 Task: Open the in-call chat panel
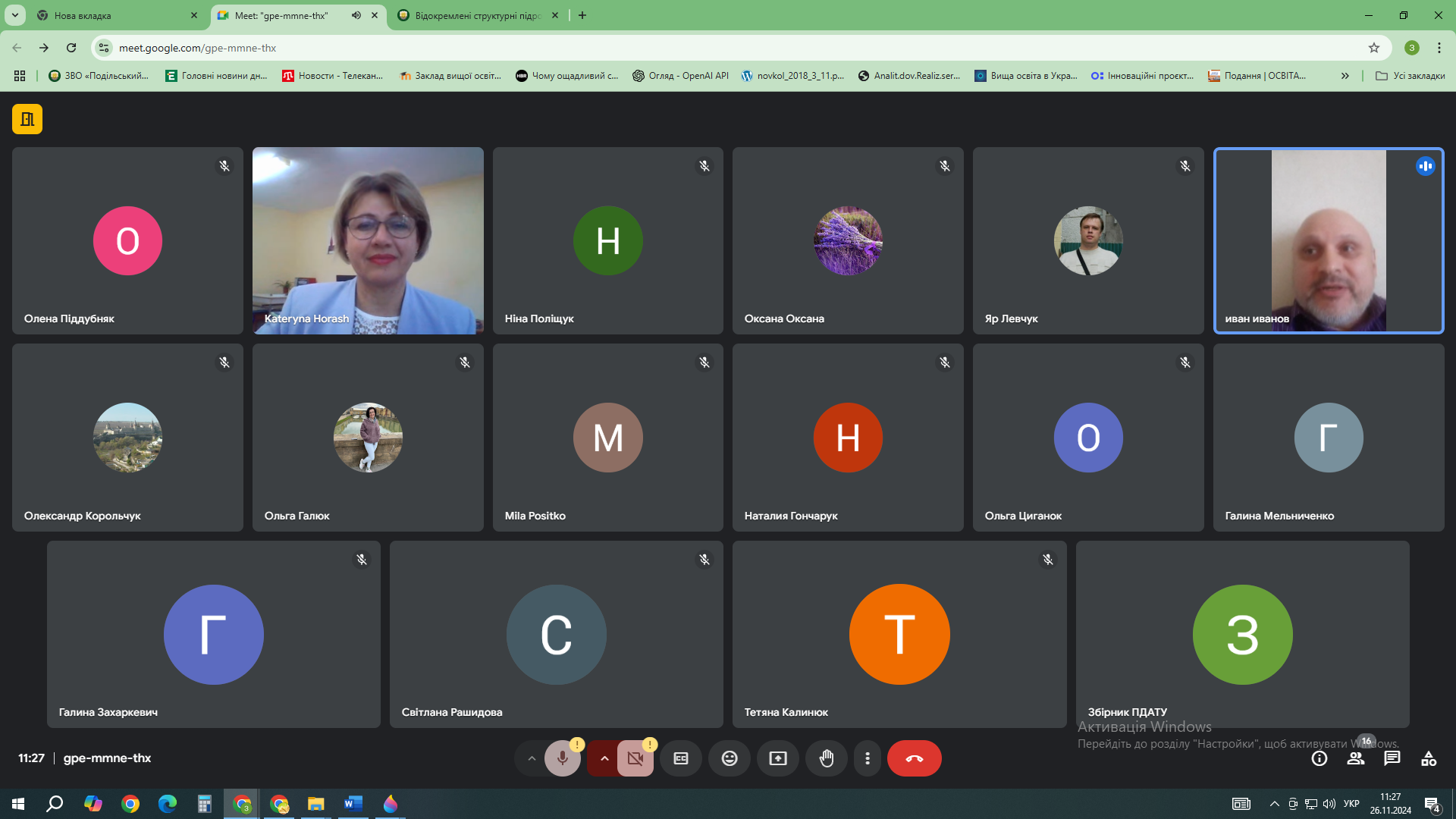(1392, 758)
